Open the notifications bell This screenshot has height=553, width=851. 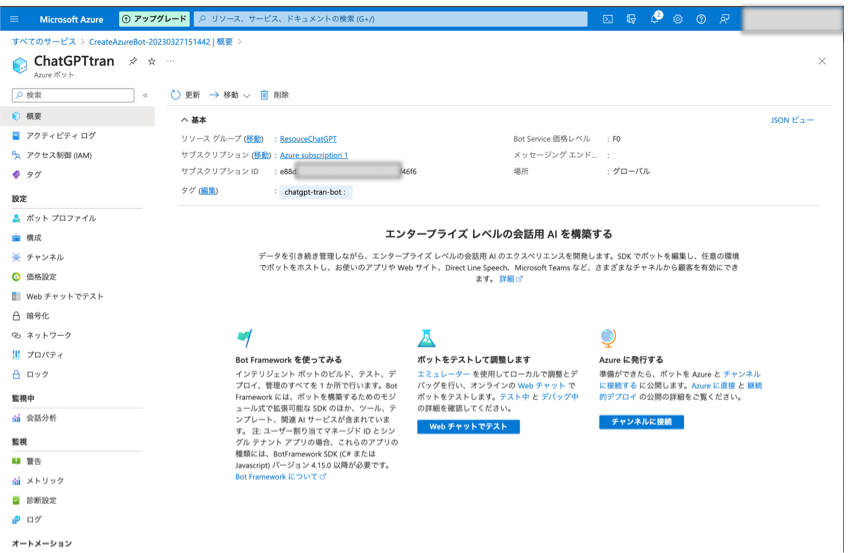[655, 18]
